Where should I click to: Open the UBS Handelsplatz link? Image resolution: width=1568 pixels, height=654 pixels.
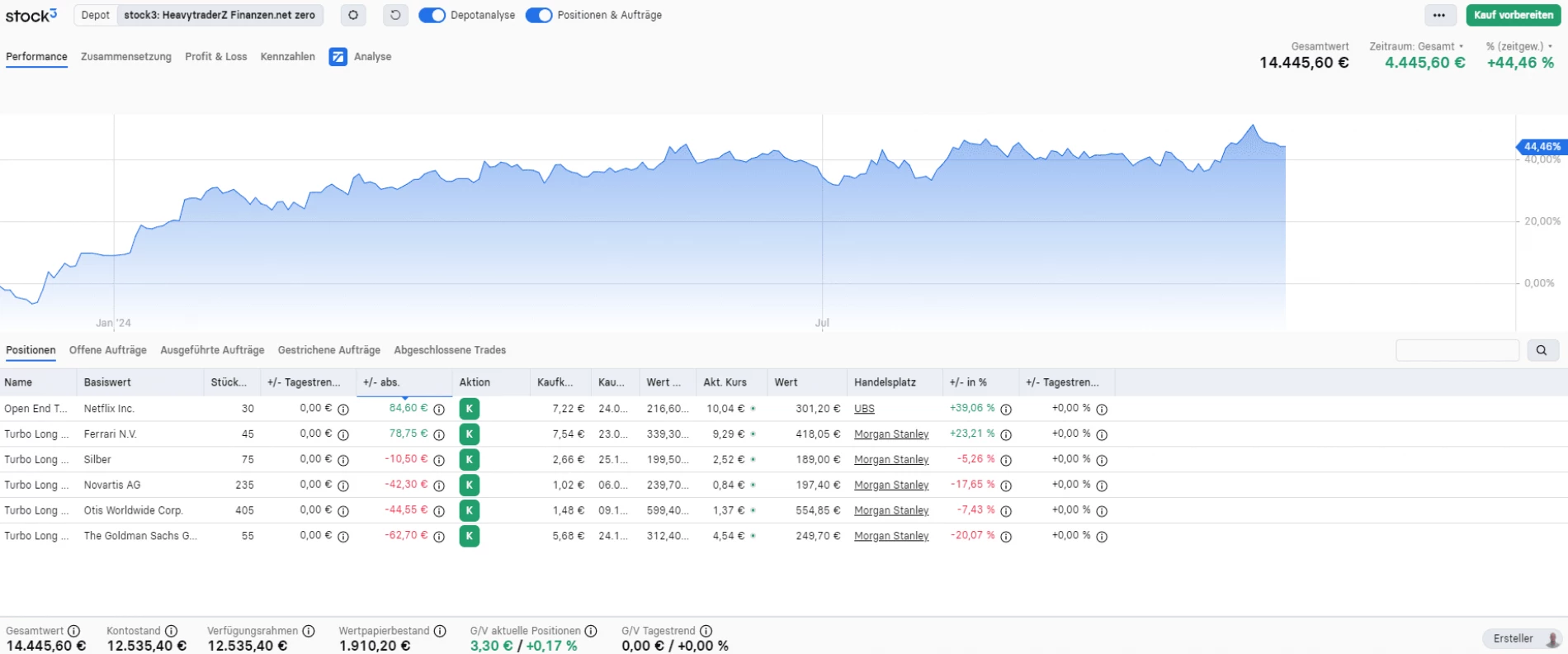[864, 409]
